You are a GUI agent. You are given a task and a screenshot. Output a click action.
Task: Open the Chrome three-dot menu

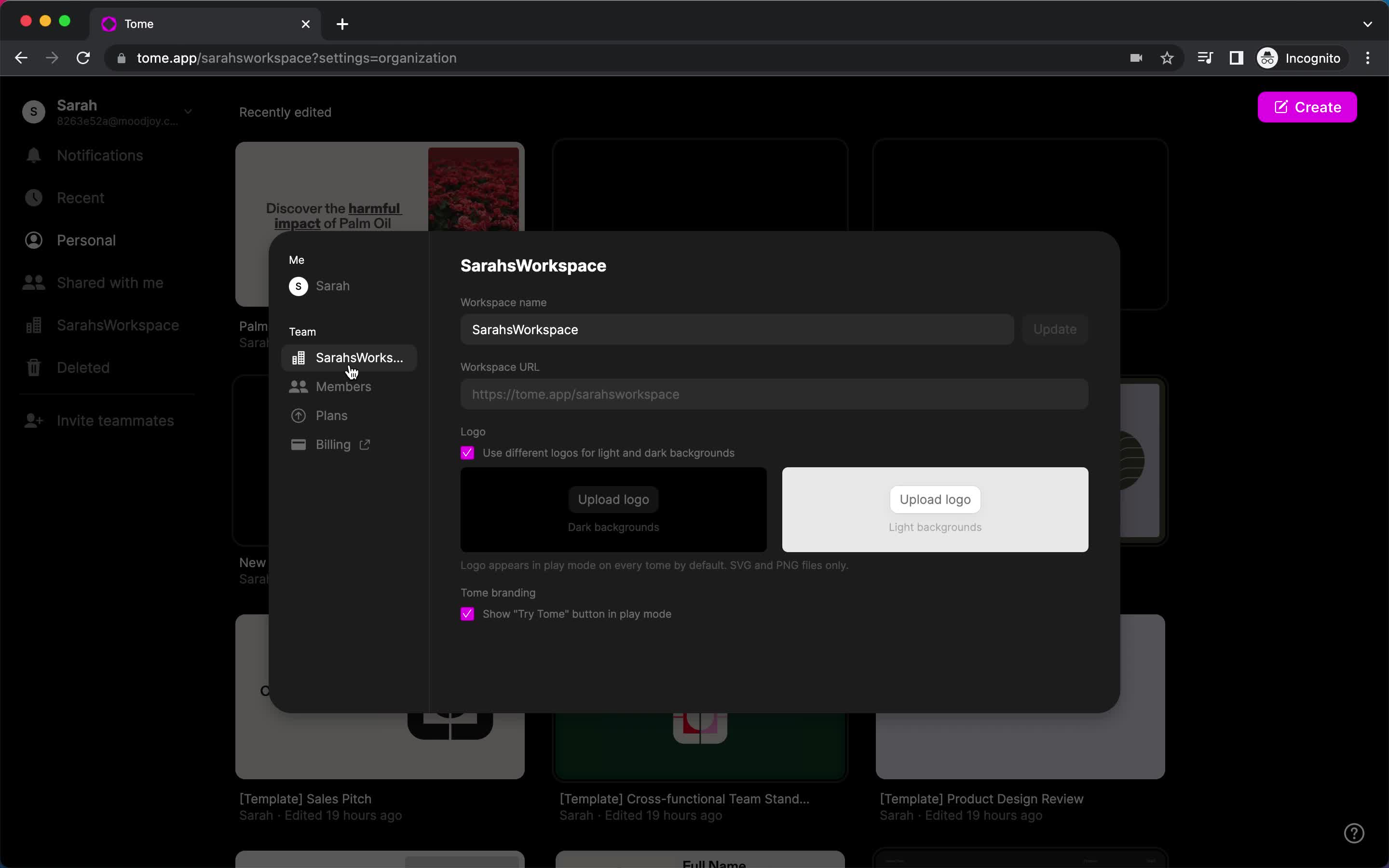1368,58
